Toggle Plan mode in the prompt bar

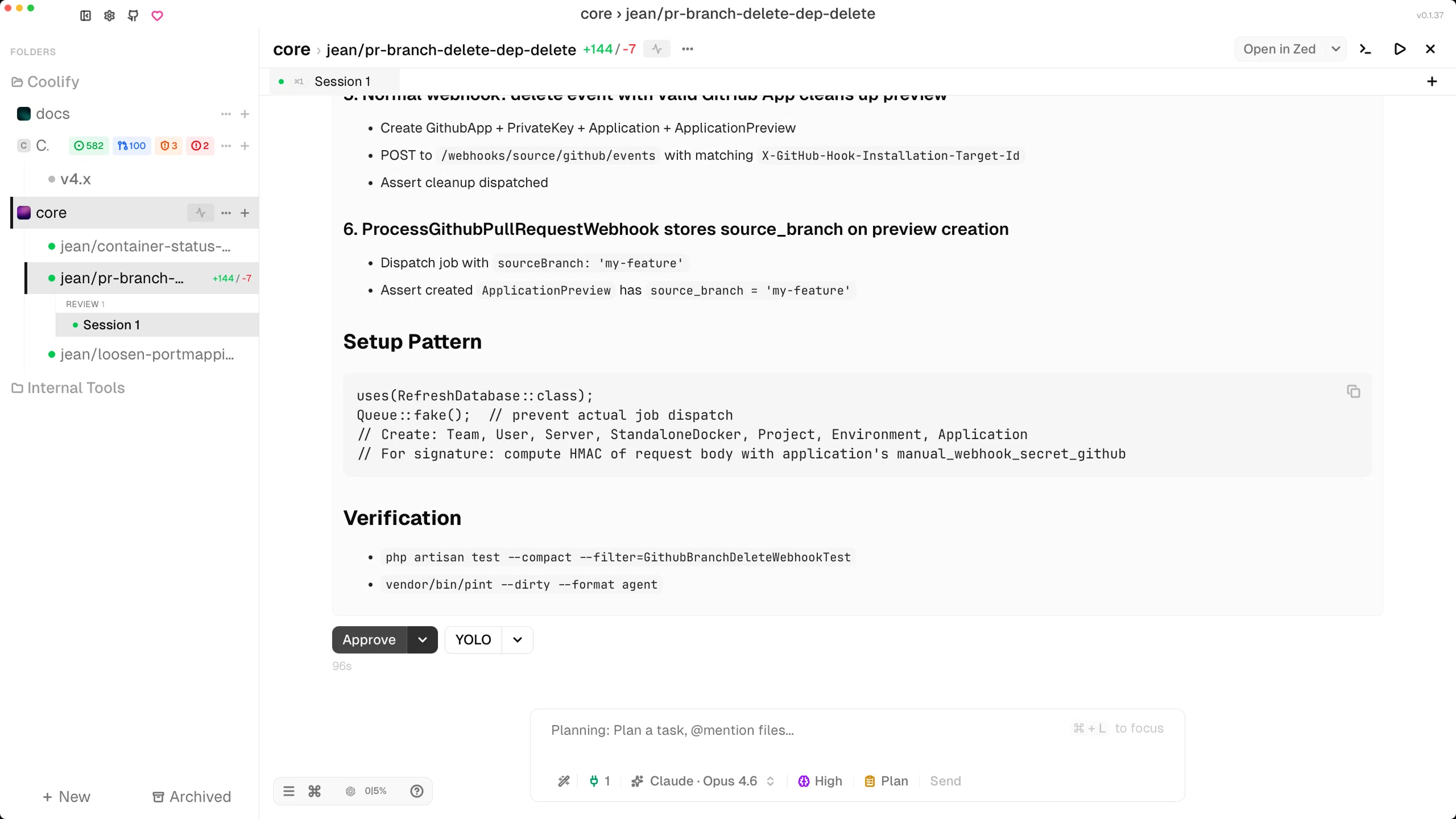click(886, 781)
